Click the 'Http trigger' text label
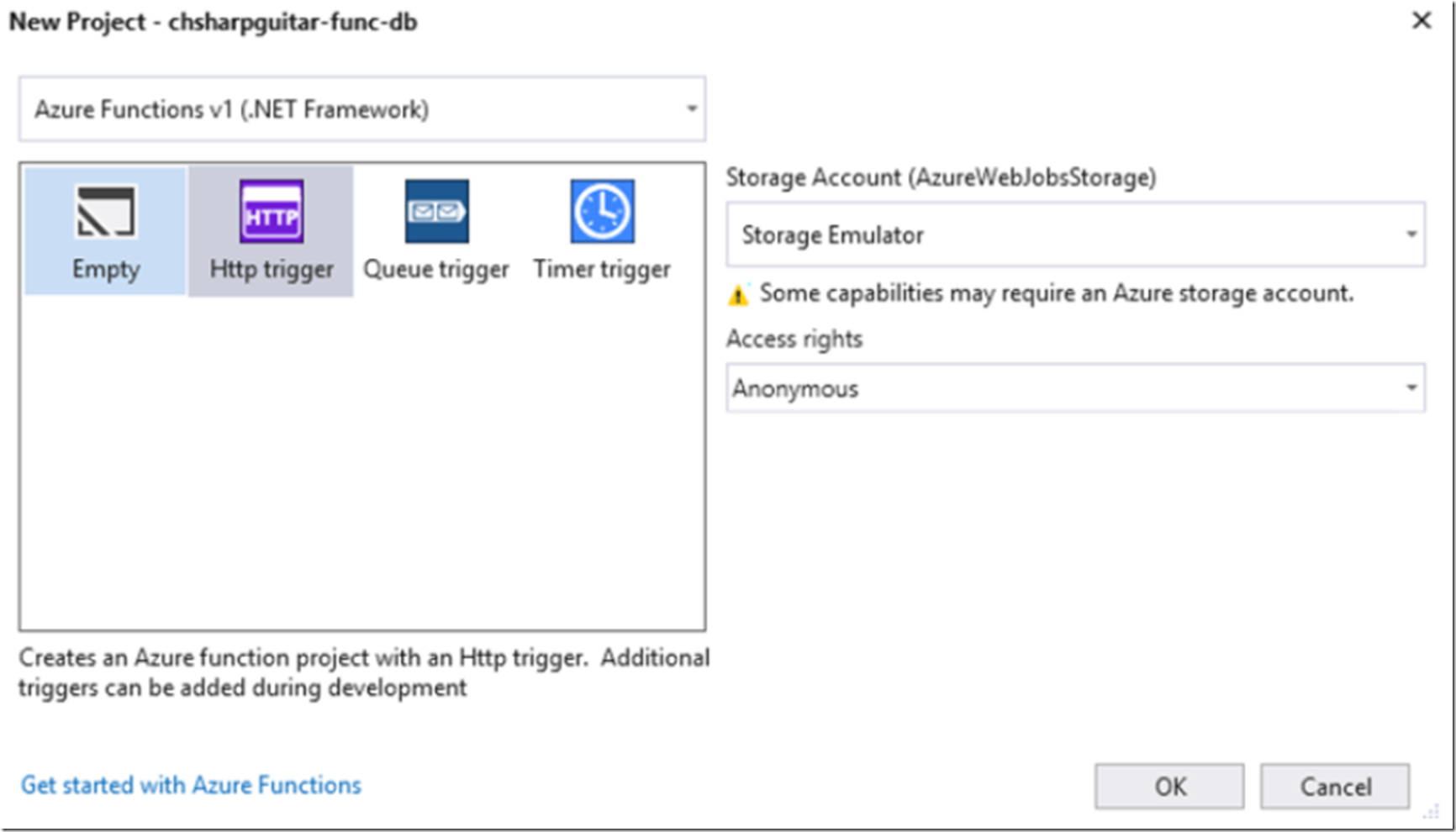Image resolution: width=1456 pixels, height=832 pixels. pos(271,270)
